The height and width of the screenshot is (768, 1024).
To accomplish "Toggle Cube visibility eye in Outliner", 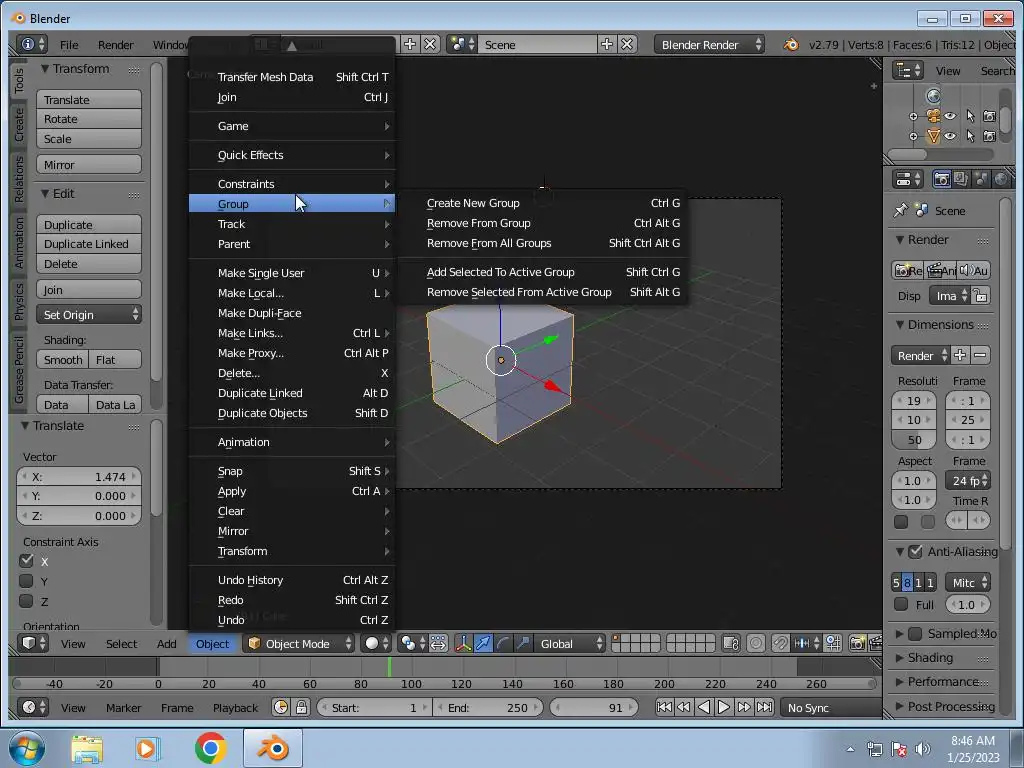I will click(x=950, y=136).
